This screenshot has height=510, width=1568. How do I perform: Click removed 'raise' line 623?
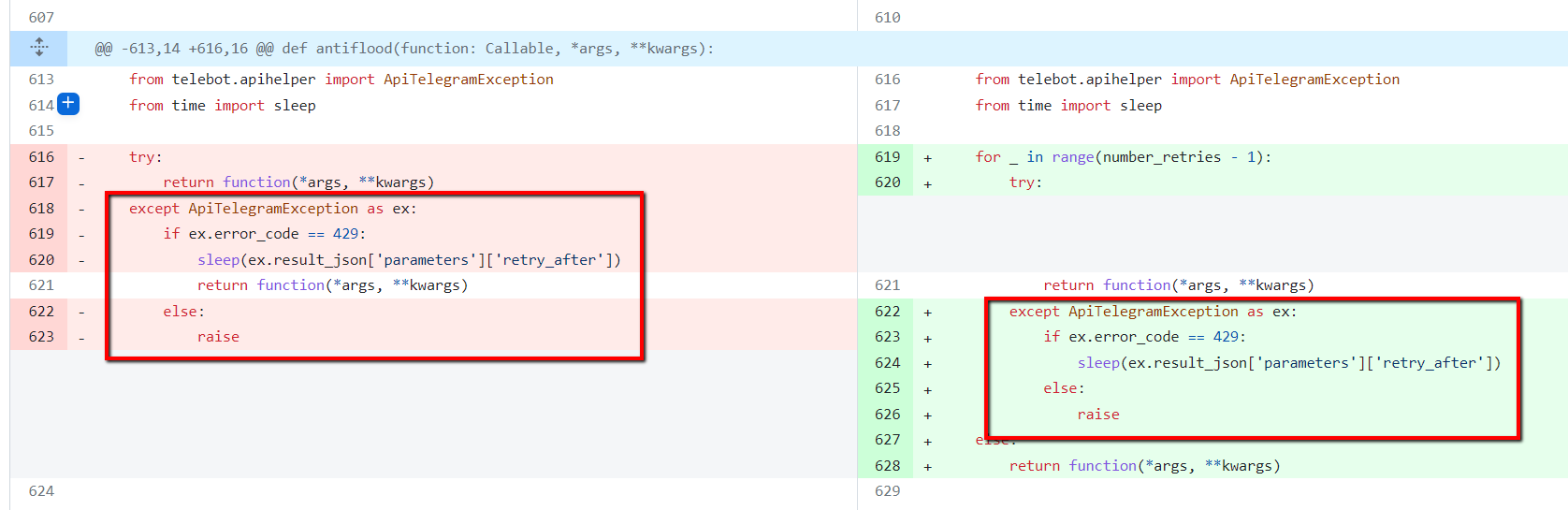pyautogui.click(x=218, y=337)
